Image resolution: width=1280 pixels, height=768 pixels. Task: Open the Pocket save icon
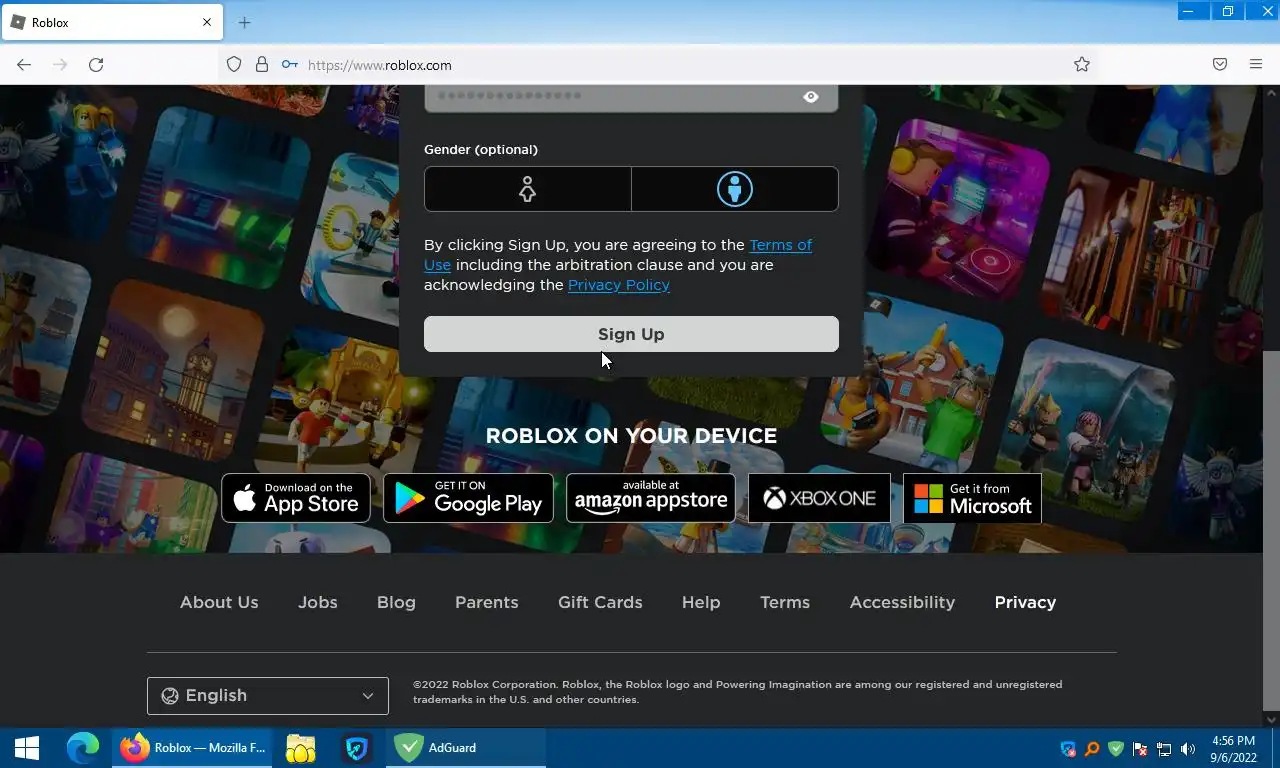tap(1220, 65)
